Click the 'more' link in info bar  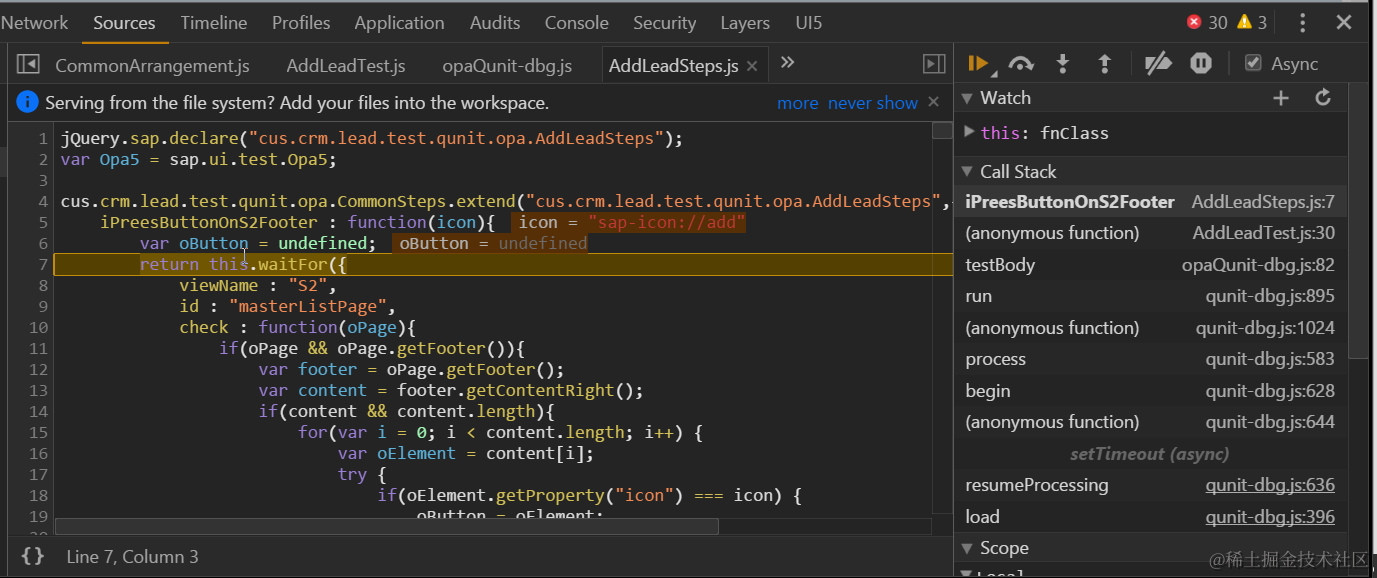797,103
